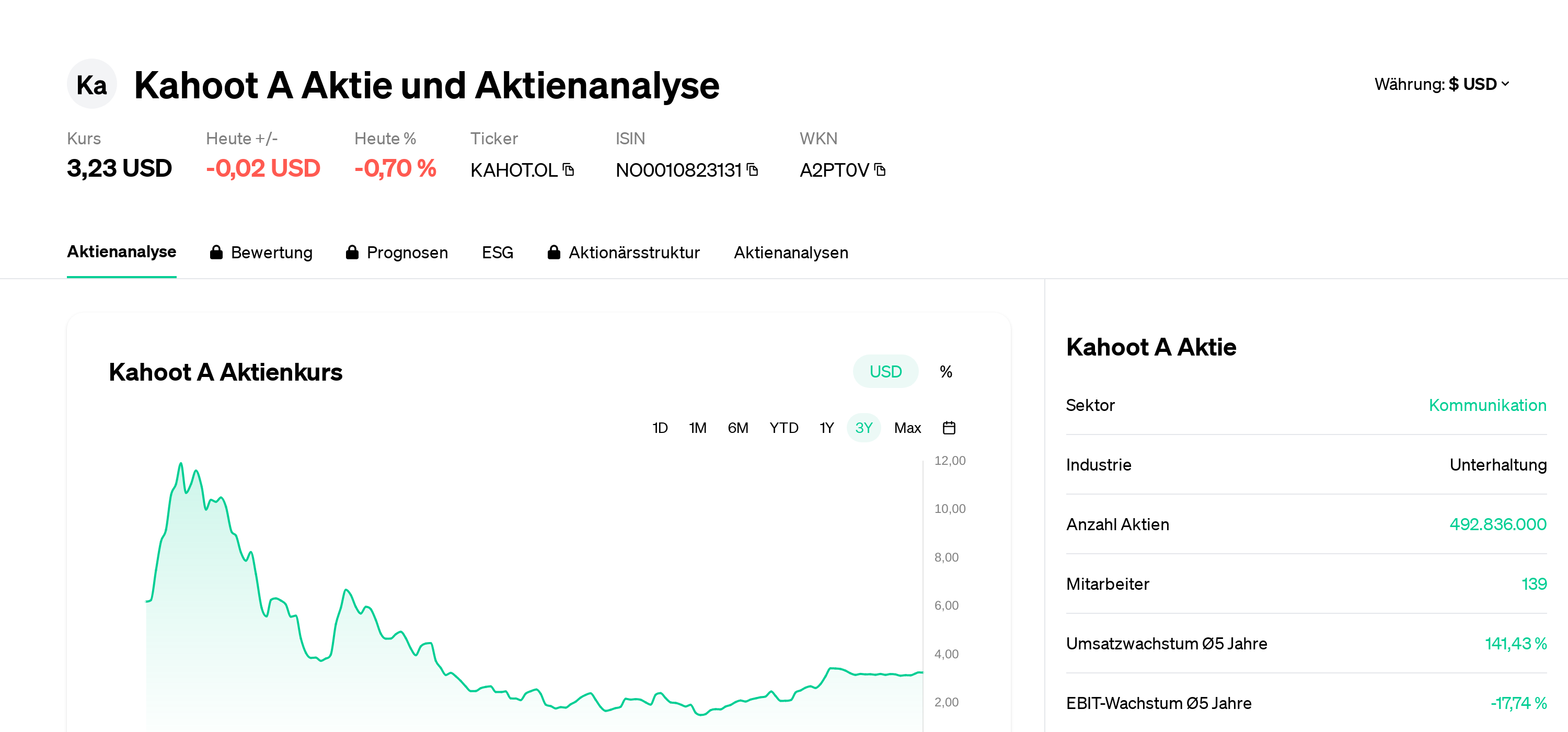
Task: Open the calendar date range picker
Action: (948, 428)
